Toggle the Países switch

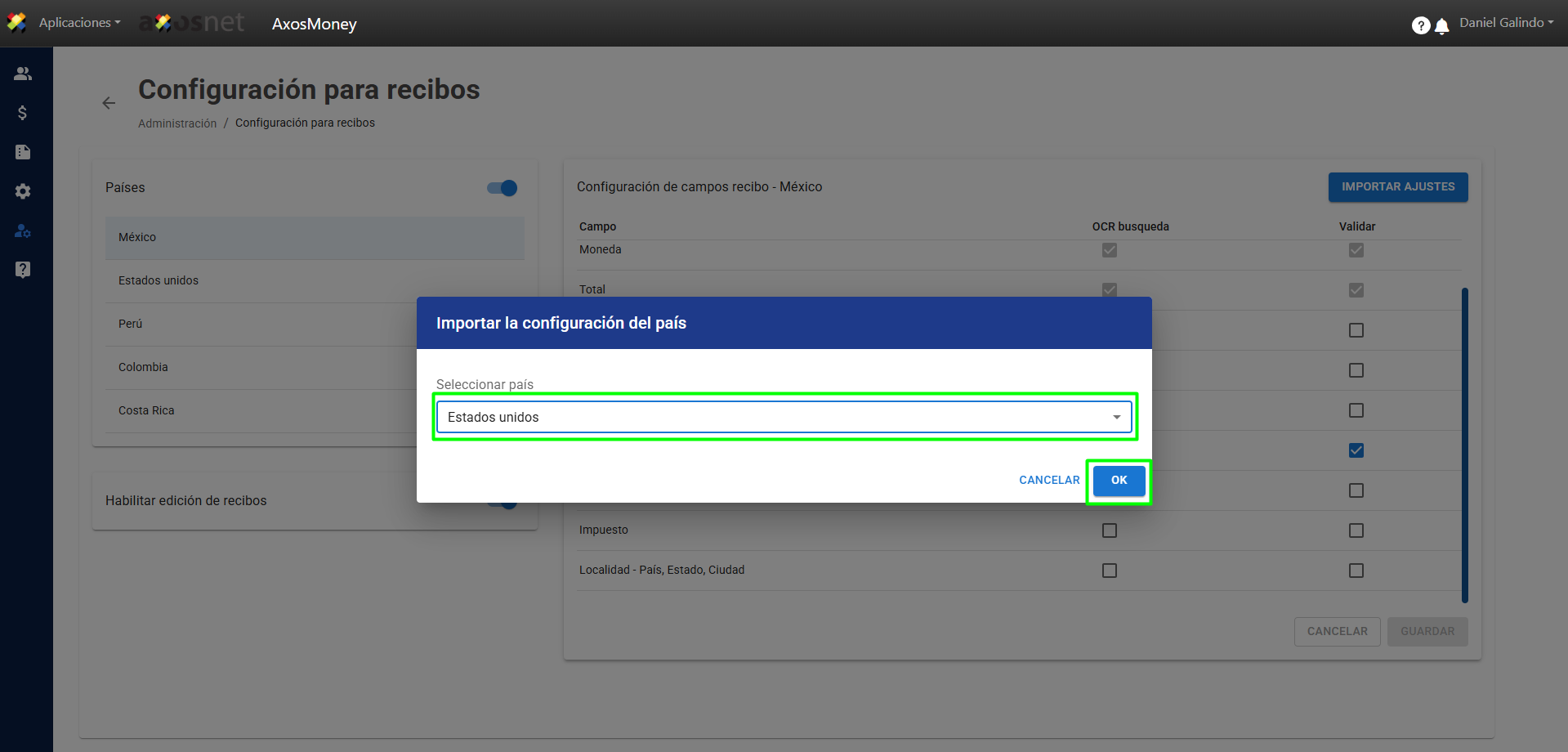tap(502, 188)
